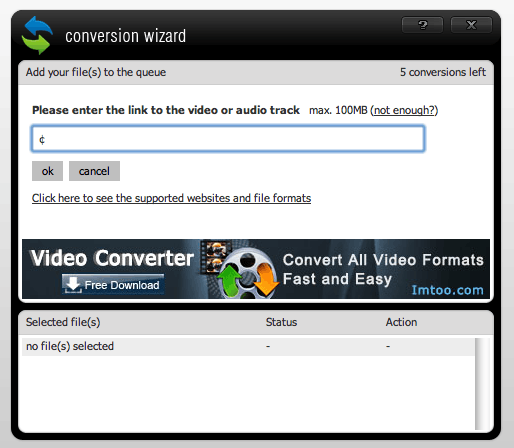514x448 pixels.
Task: Click the film reel icon in the ad banner
Action: (x=247, y=273)
